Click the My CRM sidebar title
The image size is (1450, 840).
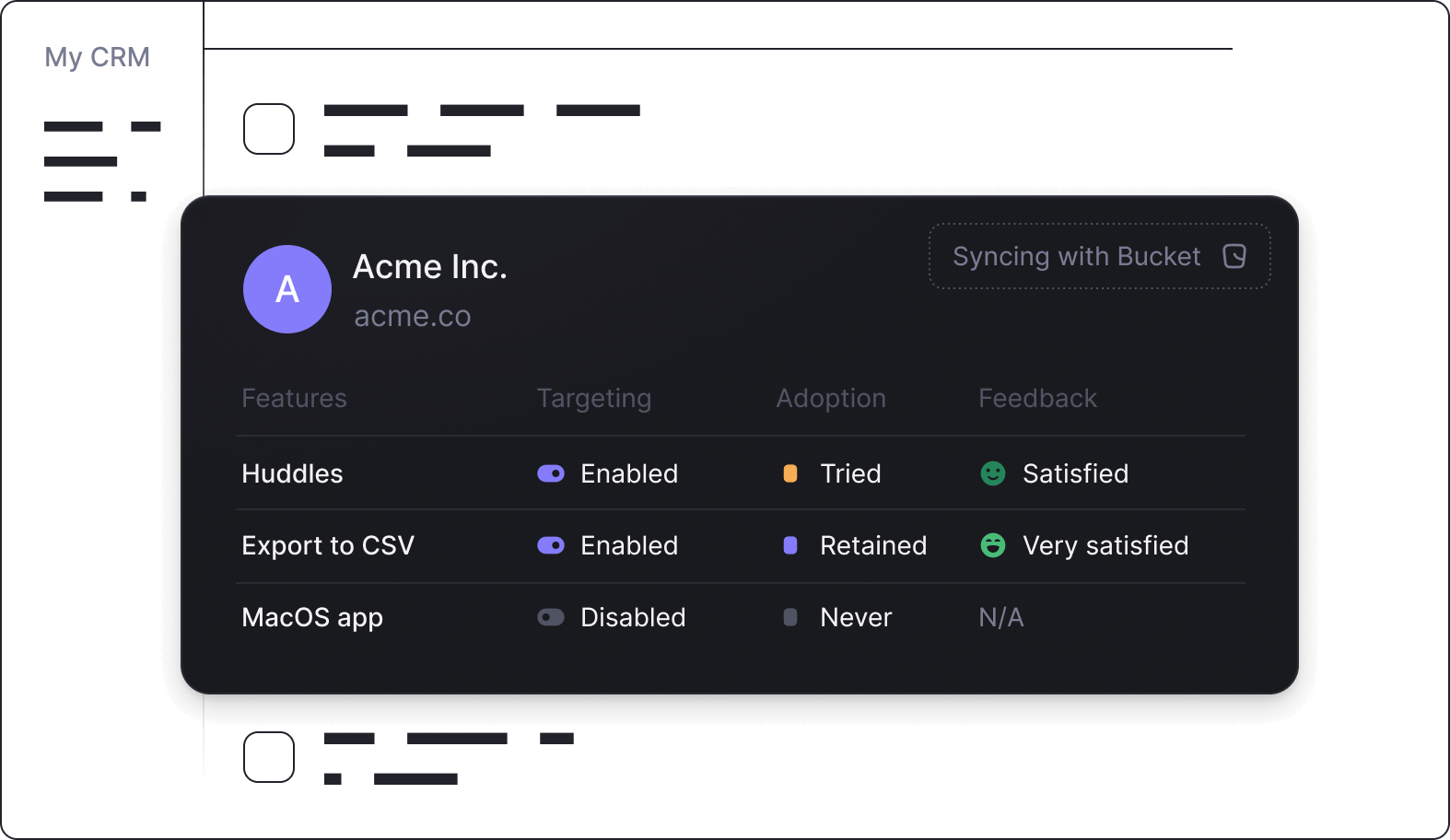point(98,57)
